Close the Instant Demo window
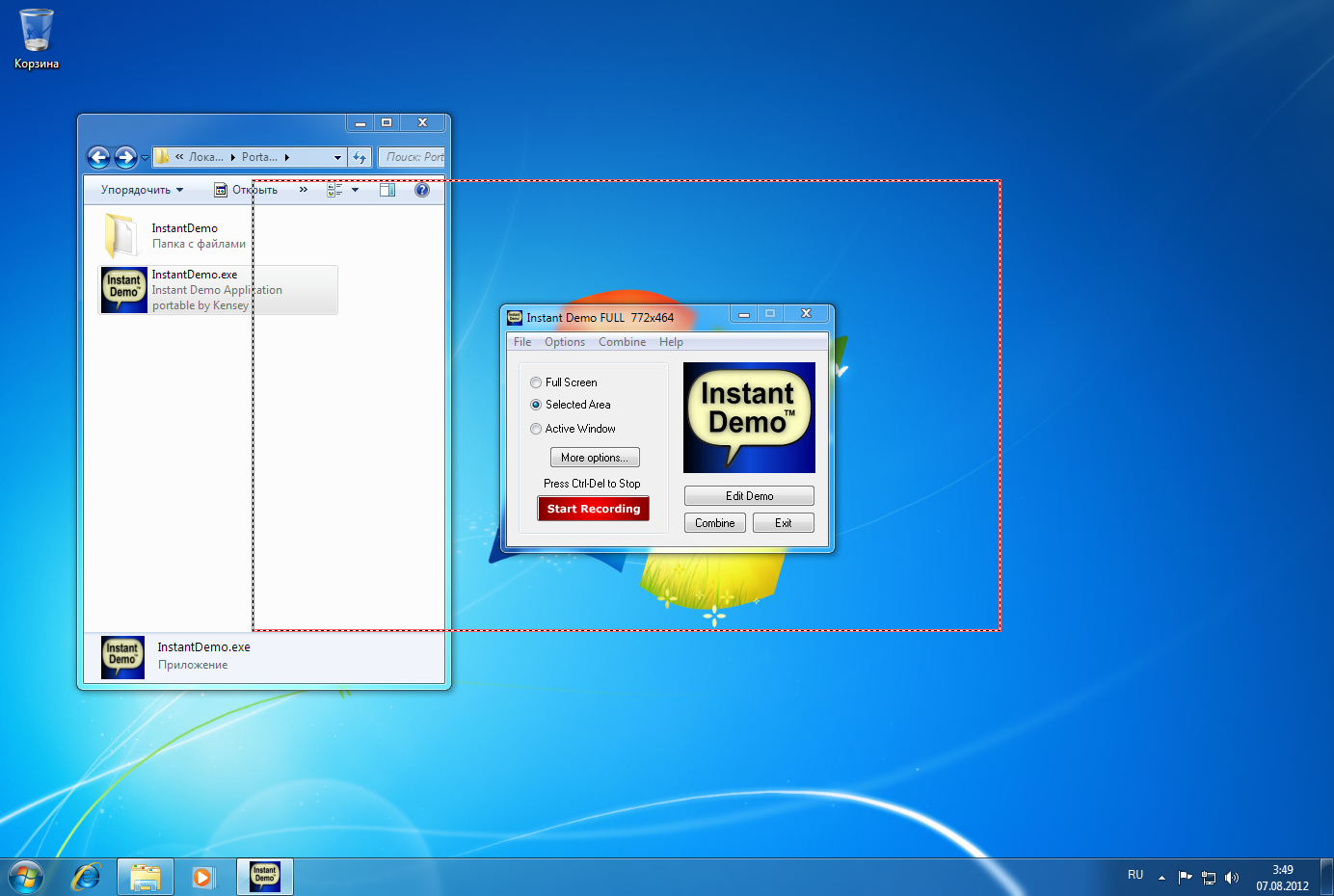Image resolution: width=1334 pixels, height=896 pixels. pyautogui.click(x=807, y=314)
